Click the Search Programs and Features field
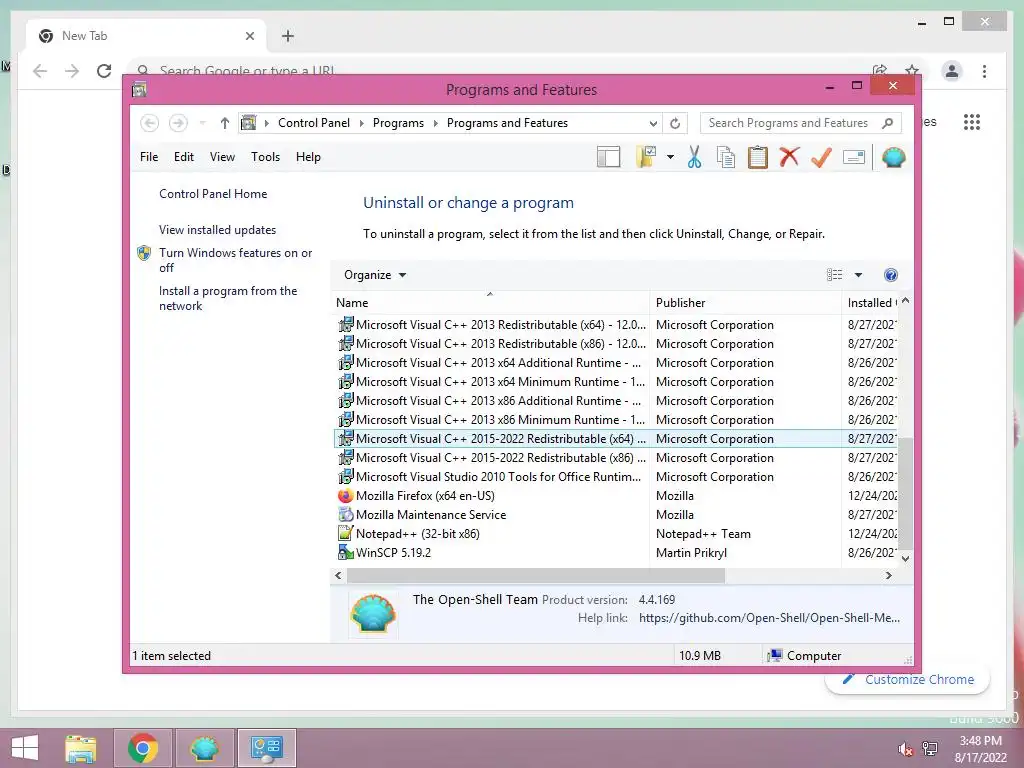The height and width of the screenshot is (768, 1024). (801, 123)
